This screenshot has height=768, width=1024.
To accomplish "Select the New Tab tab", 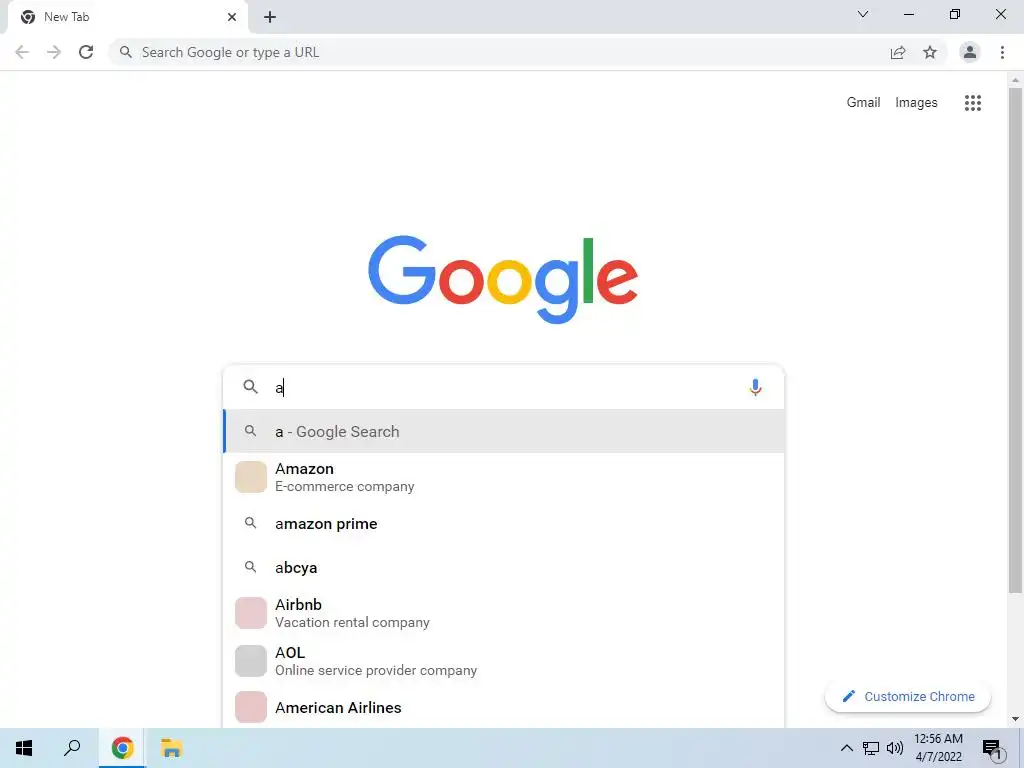I will coord(127,17).
